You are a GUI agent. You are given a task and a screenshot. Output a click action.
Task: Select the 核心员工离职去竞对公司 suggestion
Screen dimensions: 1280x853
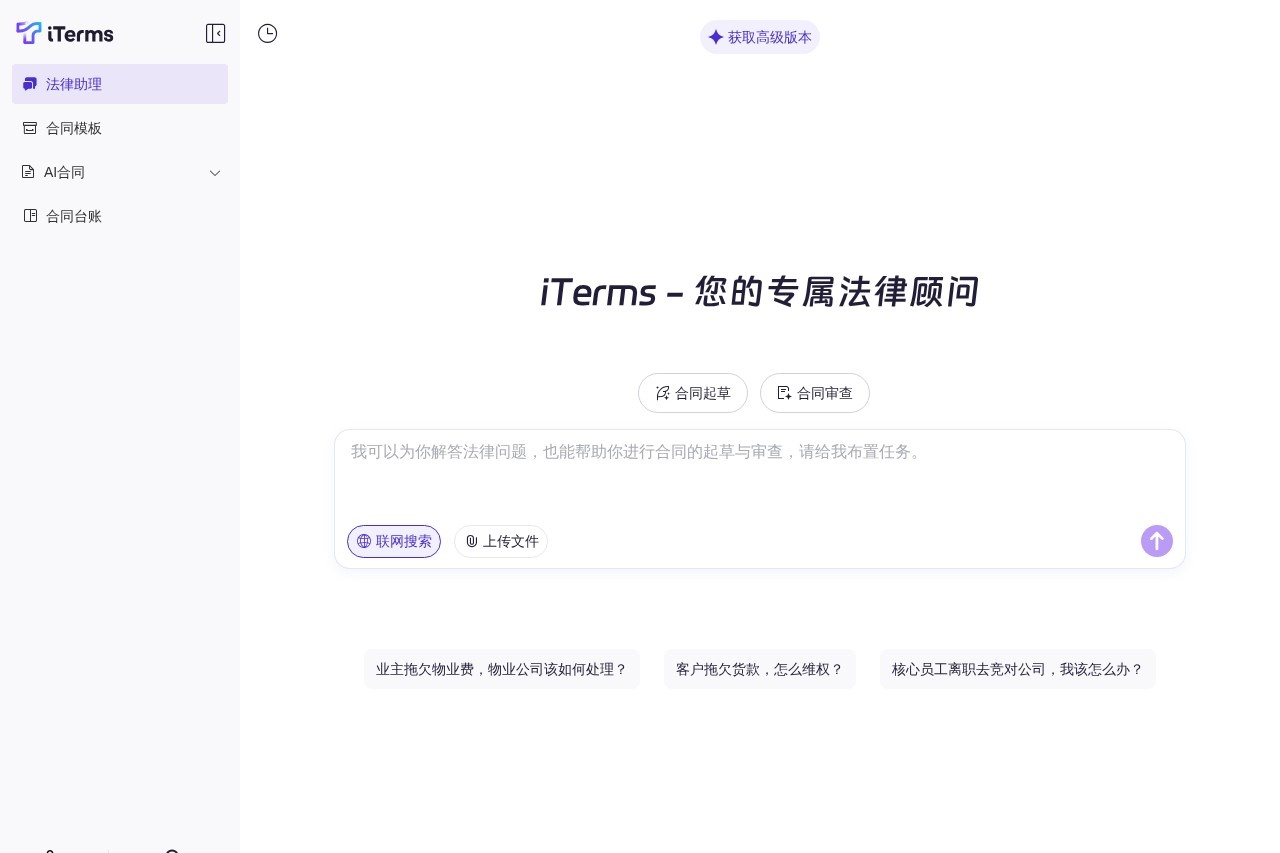1017,669
